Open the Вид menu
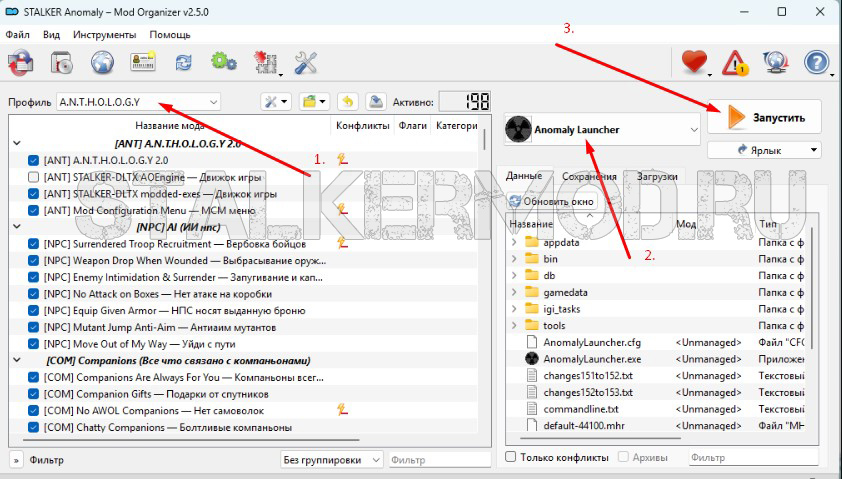This screenshot has width=842, height=479. [x=52, y=34]
